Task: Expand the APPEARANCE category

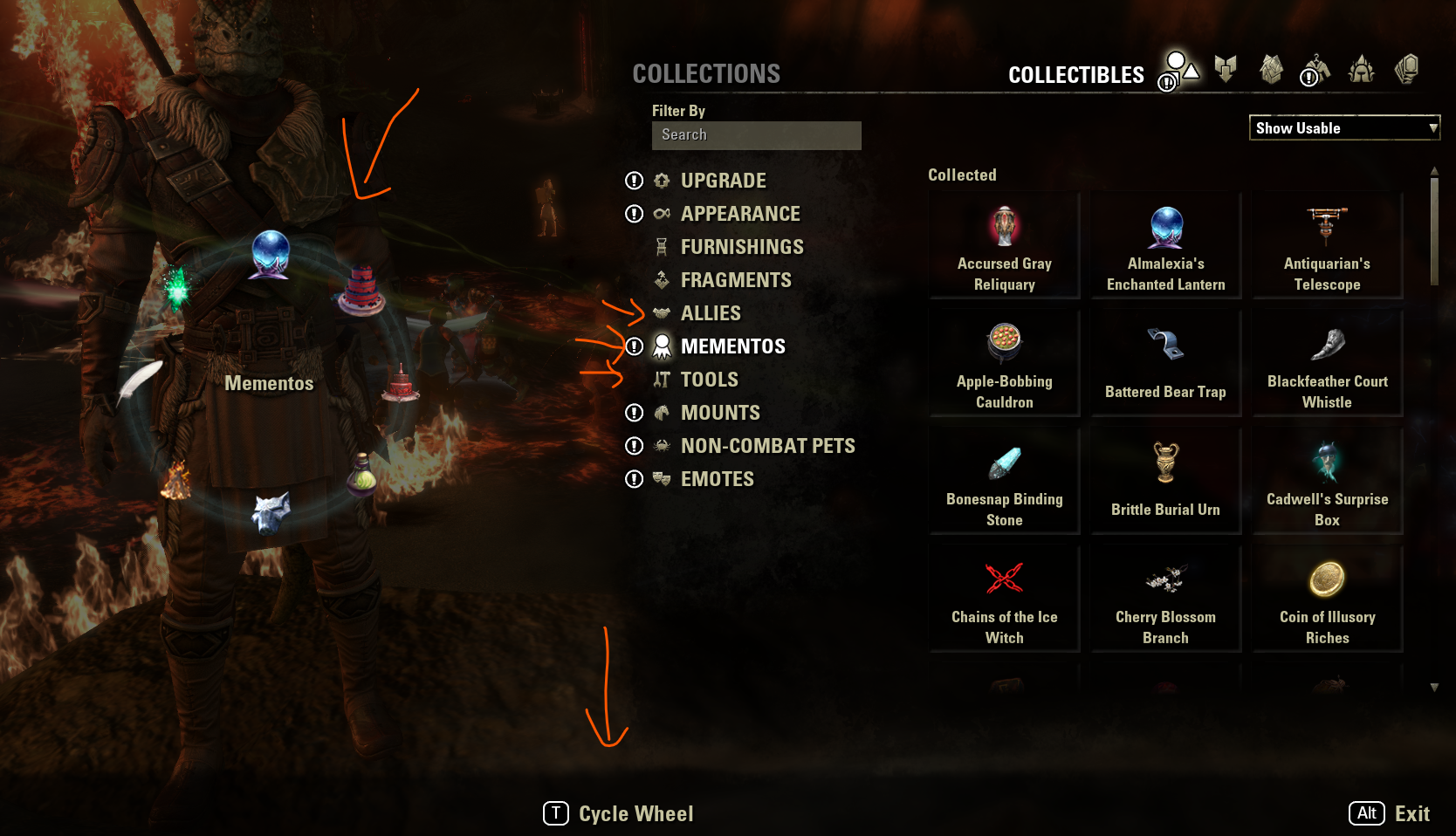Action: [x=739, y=214]
